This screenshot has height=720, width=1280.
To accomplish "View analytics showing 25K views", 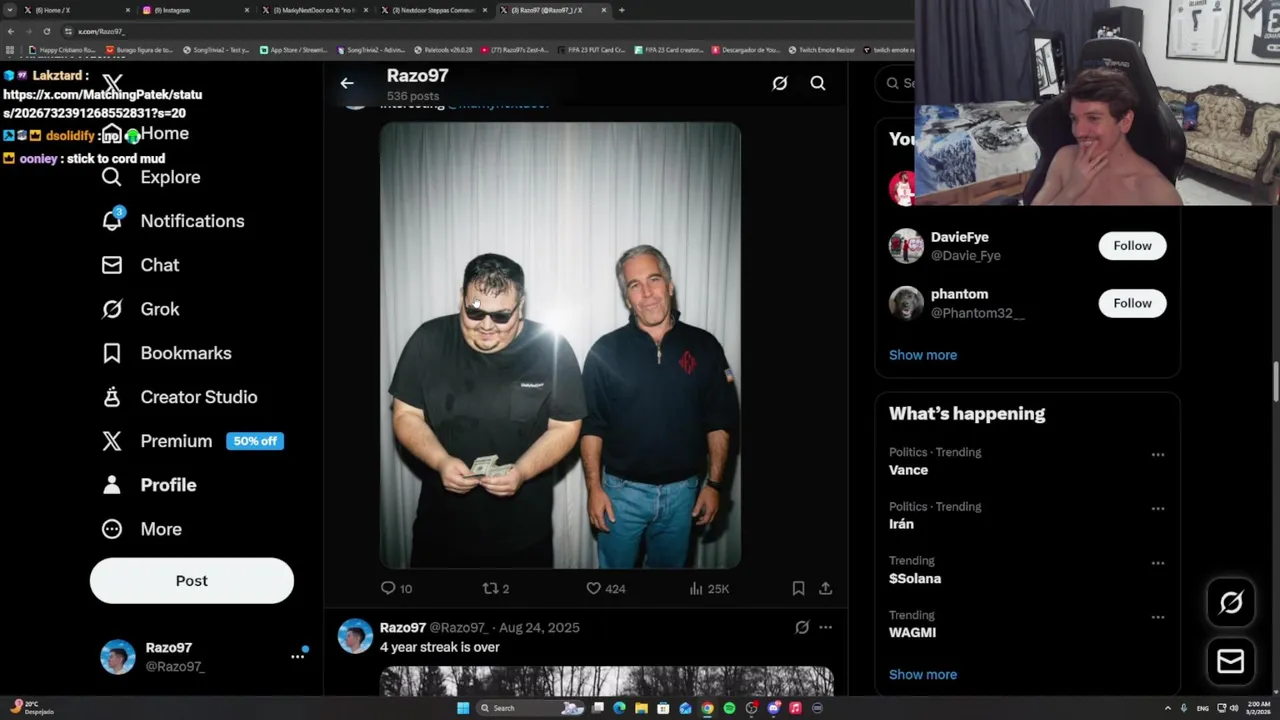I will [x=709, y=589].
